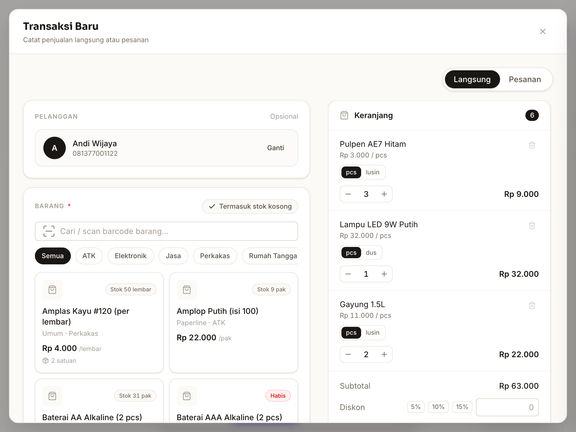
Task: Switch to Pesanan transaction mode
Action: (x=525, y=79)
